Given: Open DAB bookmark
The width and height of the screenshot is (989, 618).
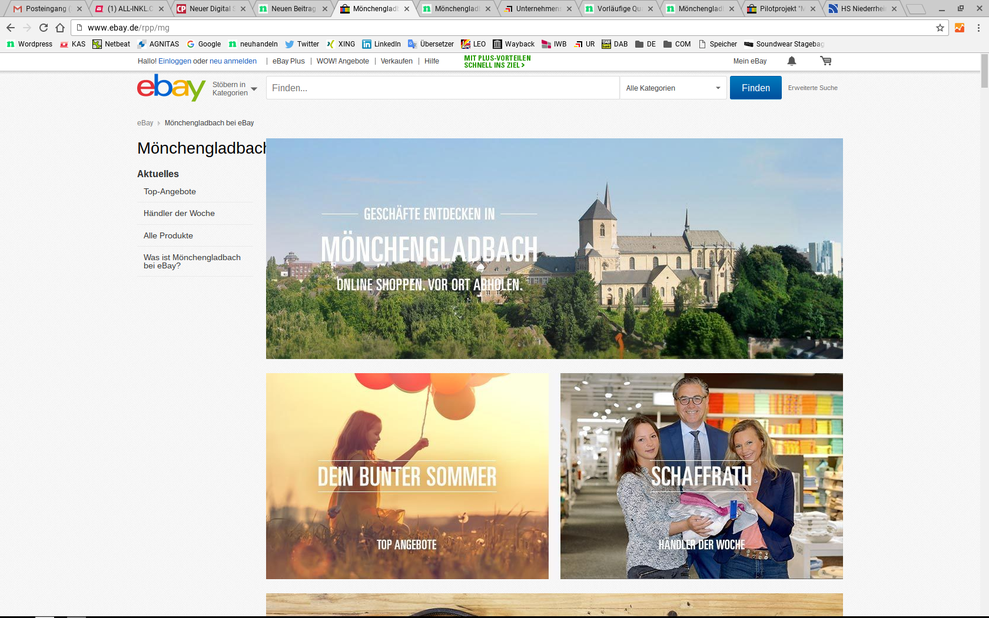Looking at the screenshot, I should click(615, 44).
